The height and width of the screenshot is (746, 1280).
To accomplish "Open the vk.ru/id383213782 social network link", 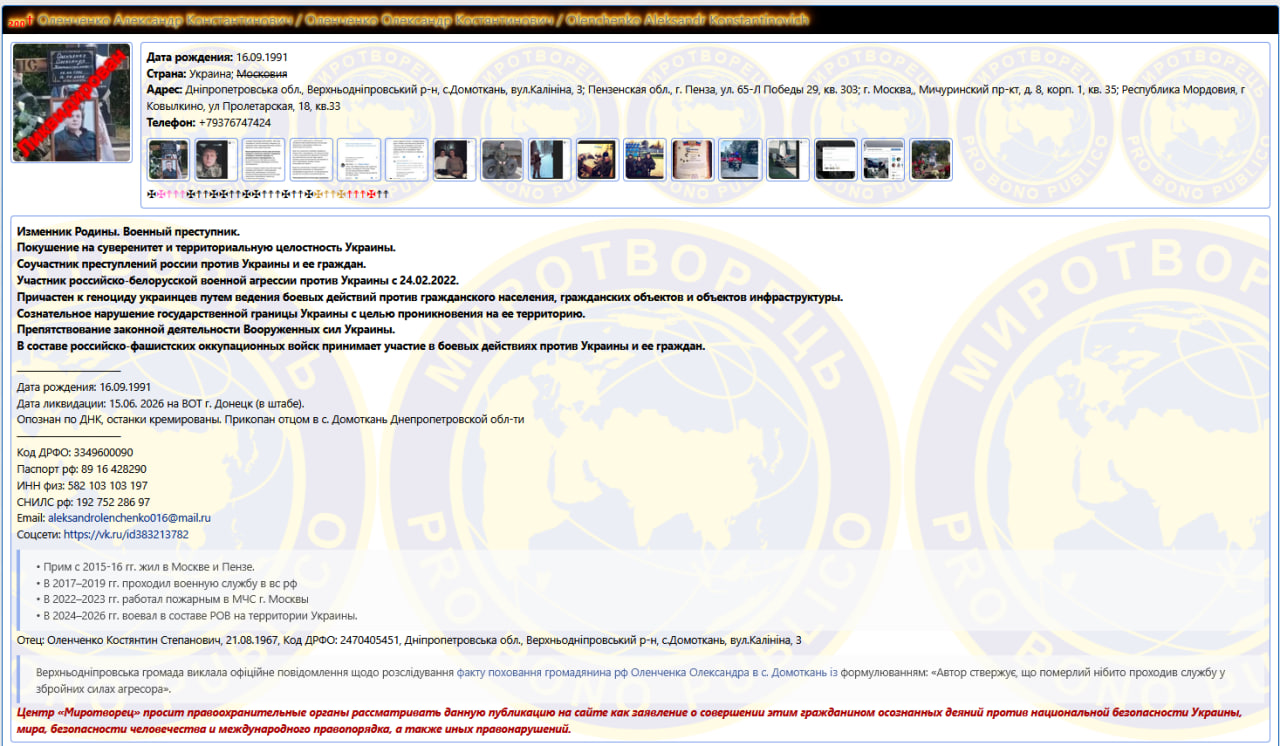I will tap(126, 535).
